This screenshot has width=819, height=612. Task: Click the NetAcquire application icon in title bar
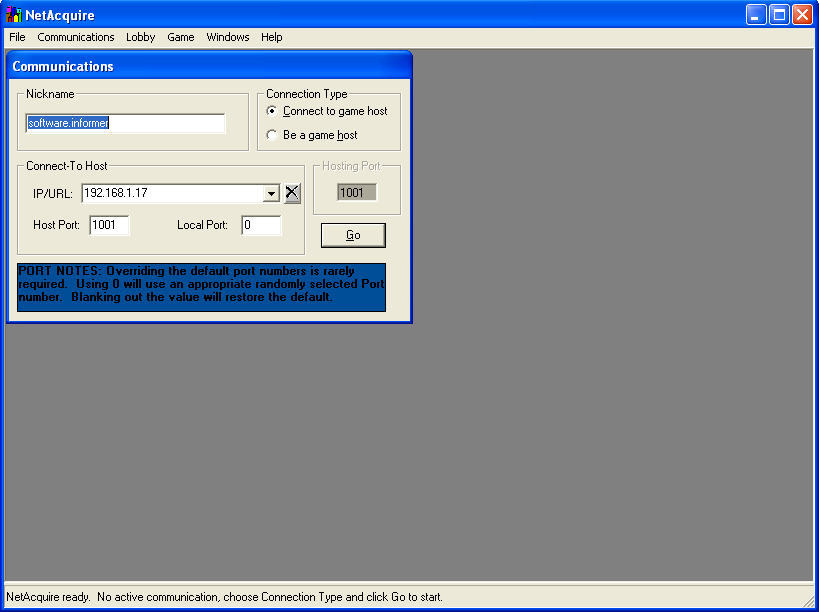click(x=14, y=15)
